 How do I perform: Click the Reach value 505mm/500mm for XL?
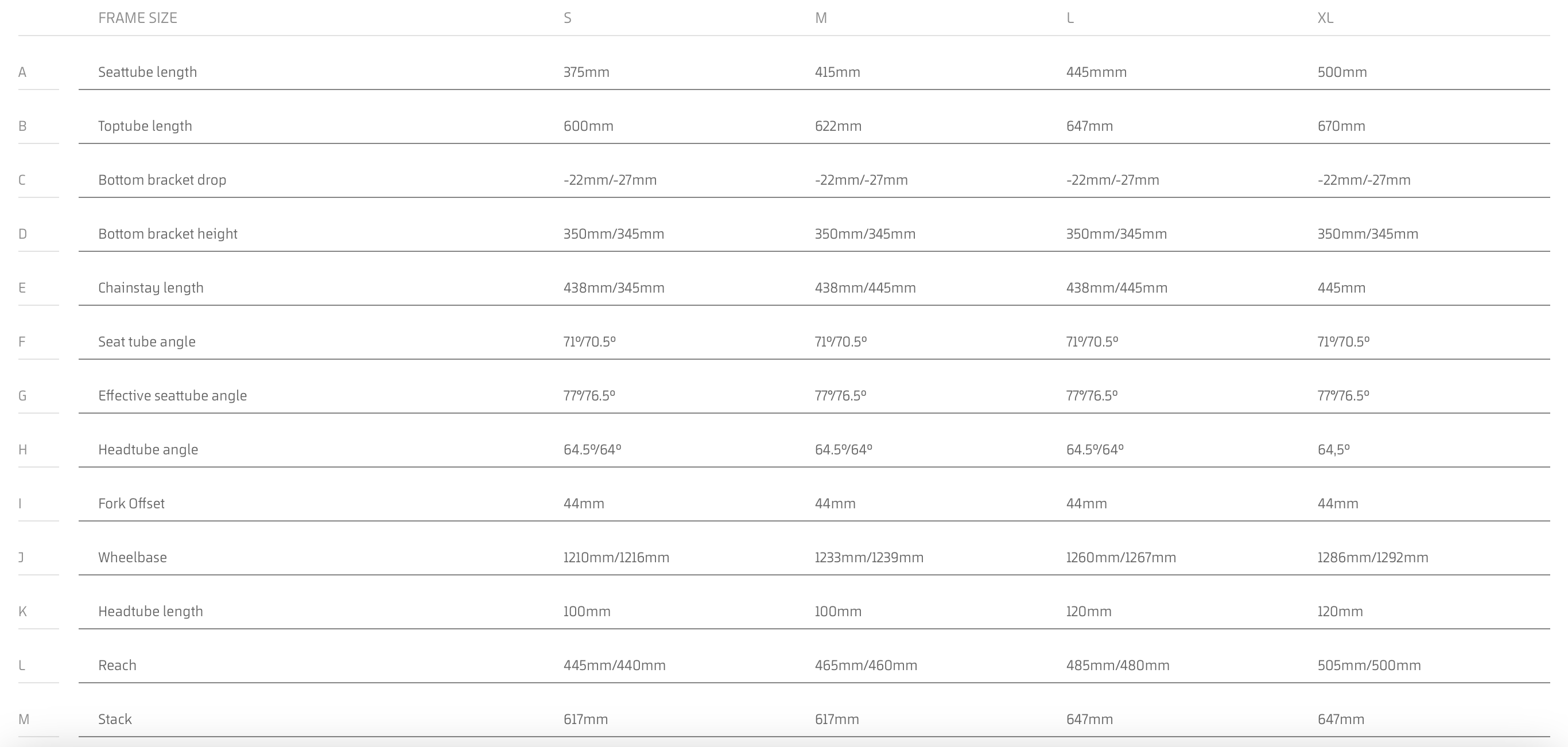1369,666
